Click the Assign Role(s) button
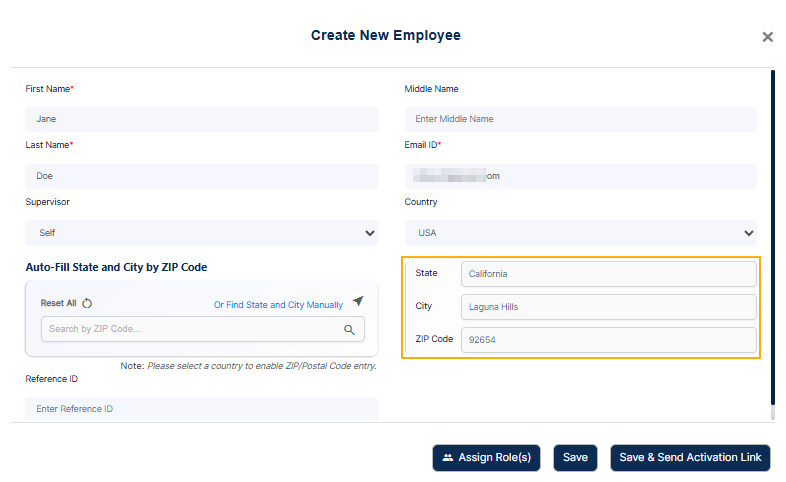Screen dimensions: 786x482 (486, 457)
